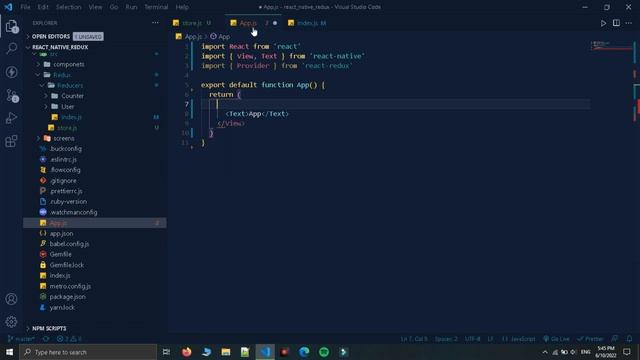This screenshot has height=360, width=640.
Task: Open the Extensions view
Action: click(x=11, y=141)
